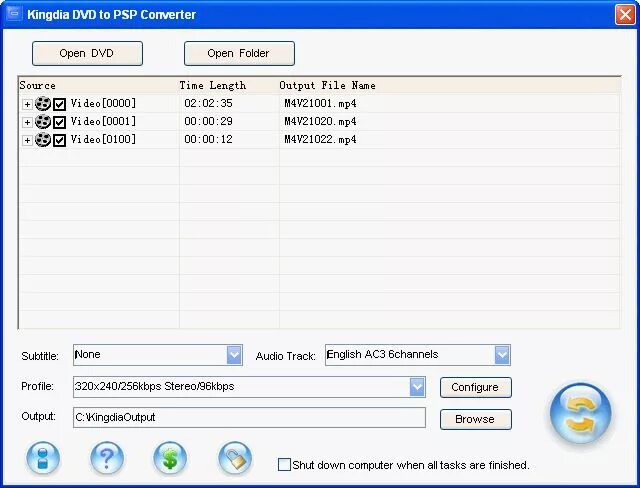Click the Time Length column header

[x=229, y=85]
